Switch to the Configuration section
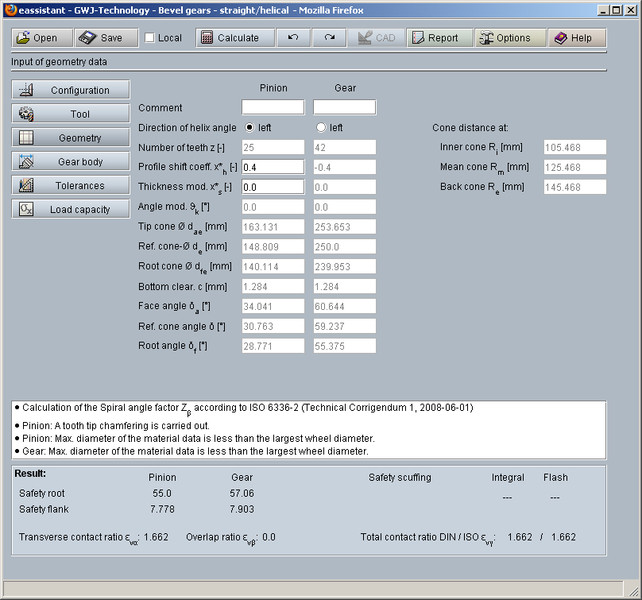Image resolution: width=642 pixels, height=600 pixels. pyautogui.click(x=71, y=90)
